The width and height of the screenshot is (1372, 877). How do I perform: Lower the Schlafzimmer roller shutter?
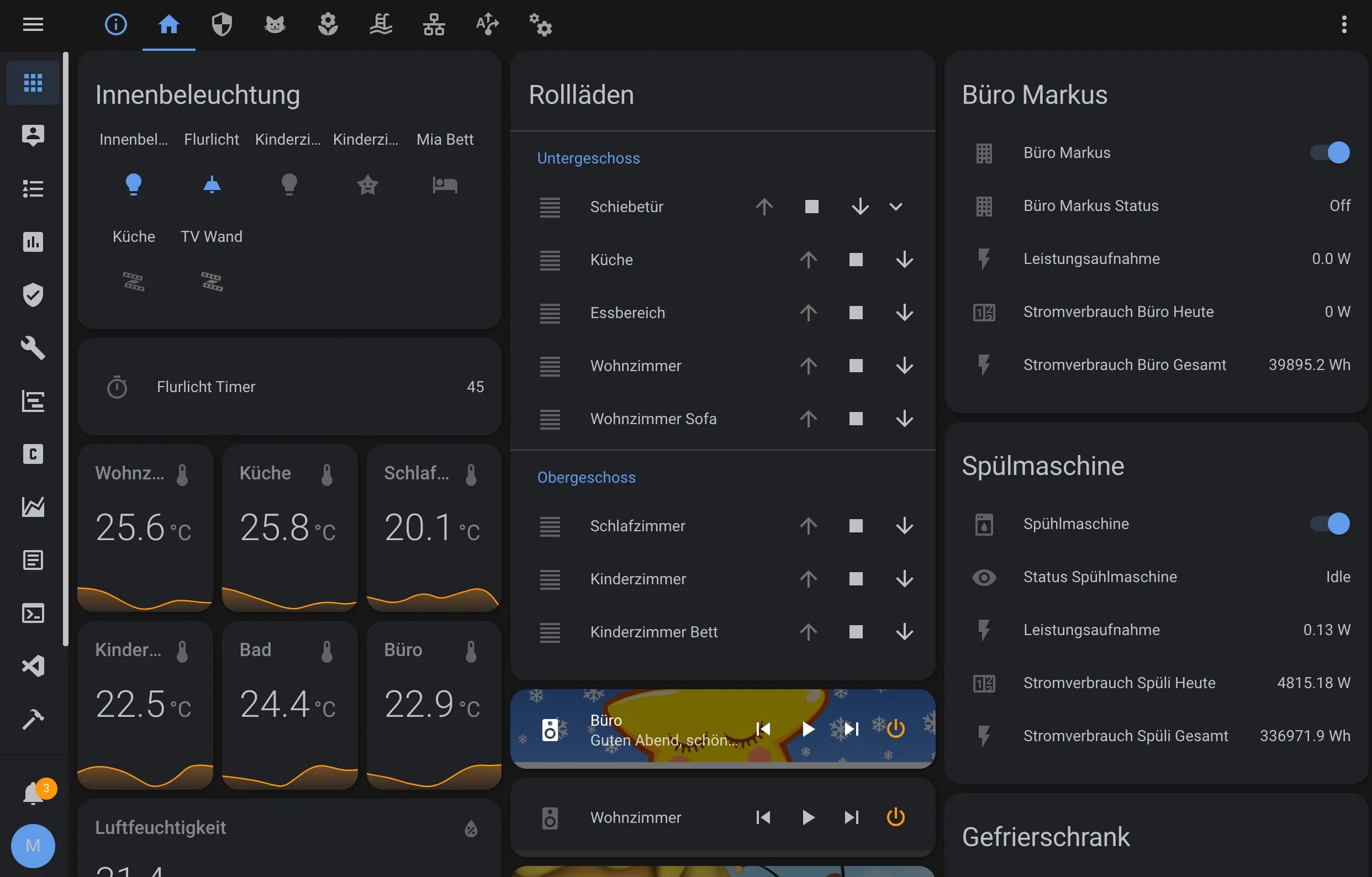[x=904, y=525]
